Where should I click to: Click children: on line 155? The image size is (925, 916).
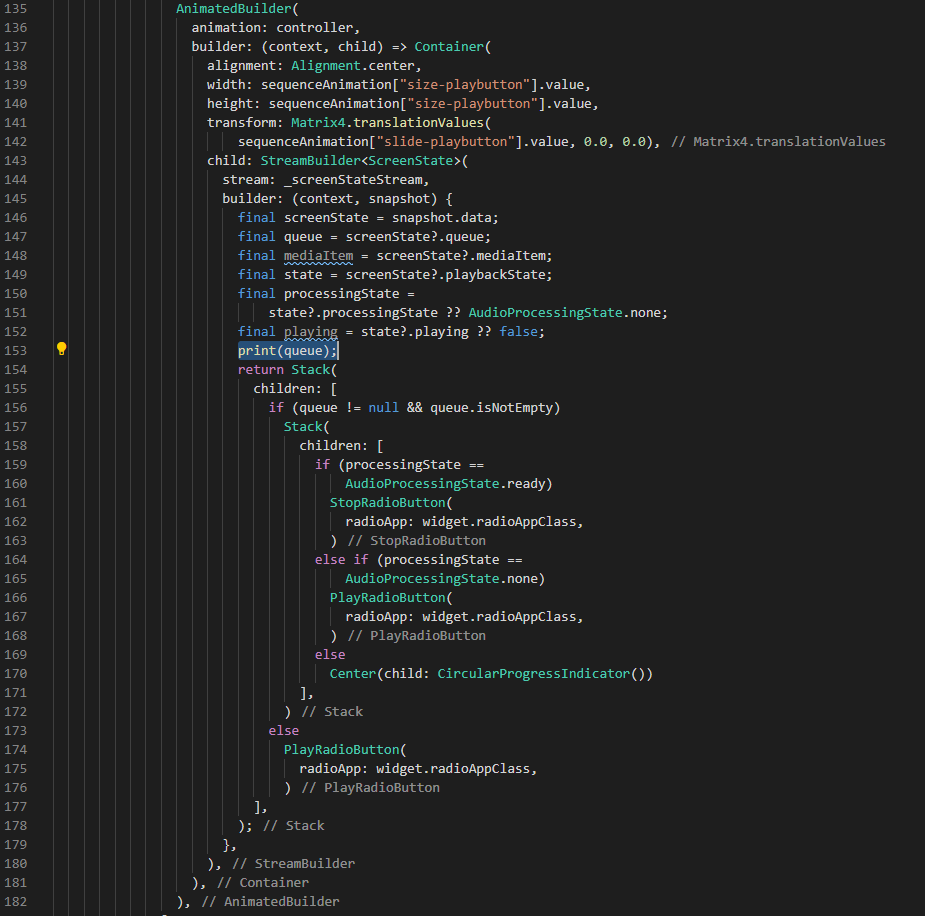[x=288, y=389]
